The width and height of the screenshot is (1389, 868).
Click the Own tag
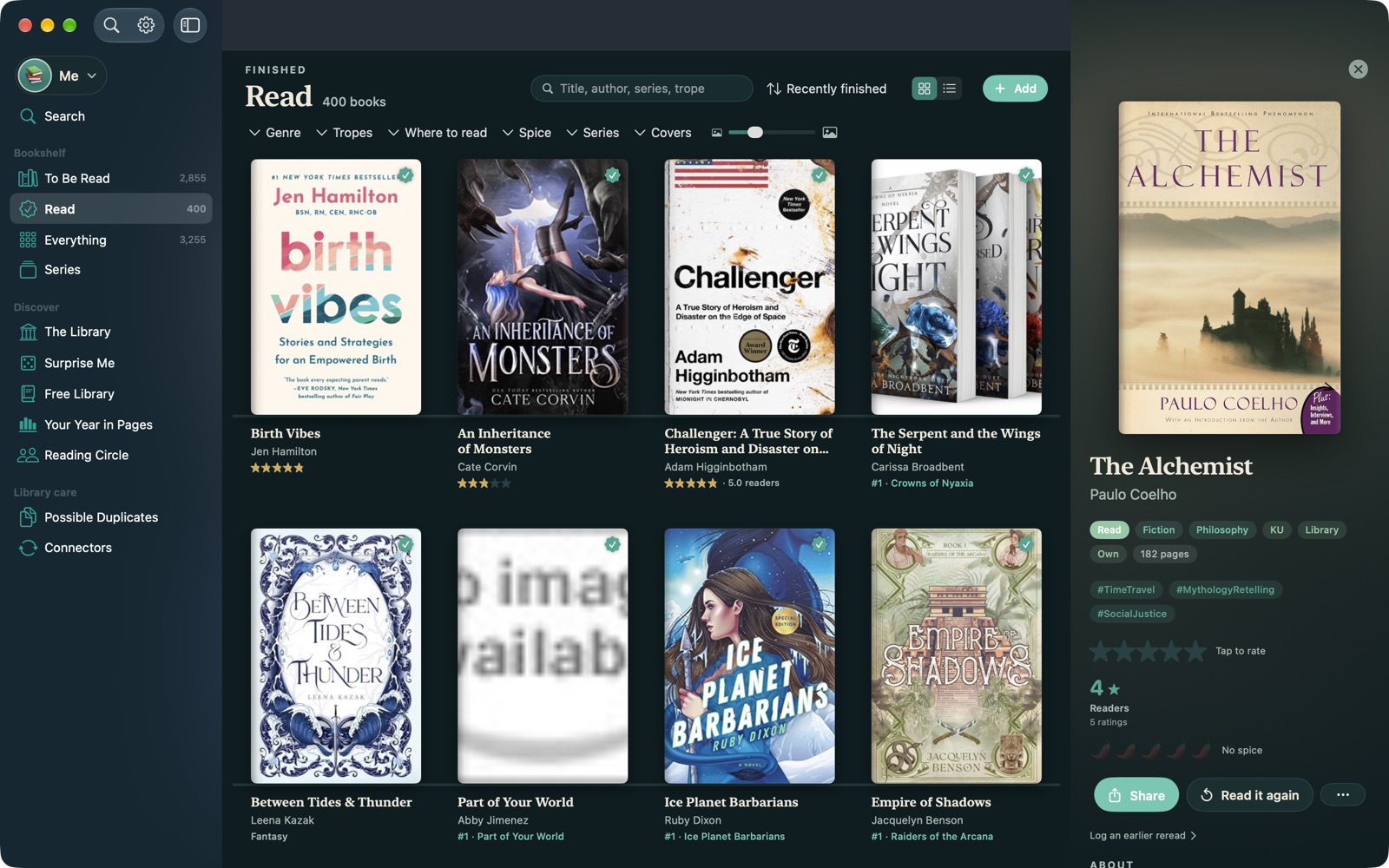(x=1108, y=554)
